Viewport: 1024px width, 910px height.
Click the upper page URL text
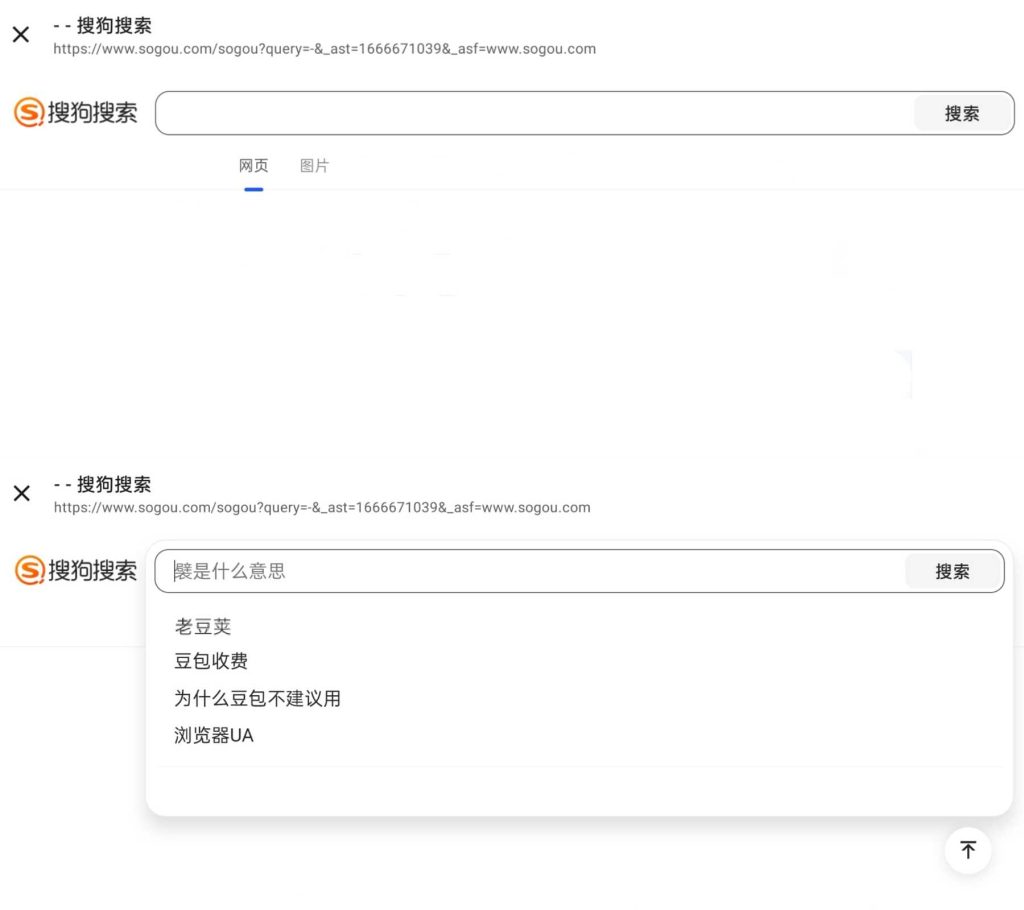[325, 49]
